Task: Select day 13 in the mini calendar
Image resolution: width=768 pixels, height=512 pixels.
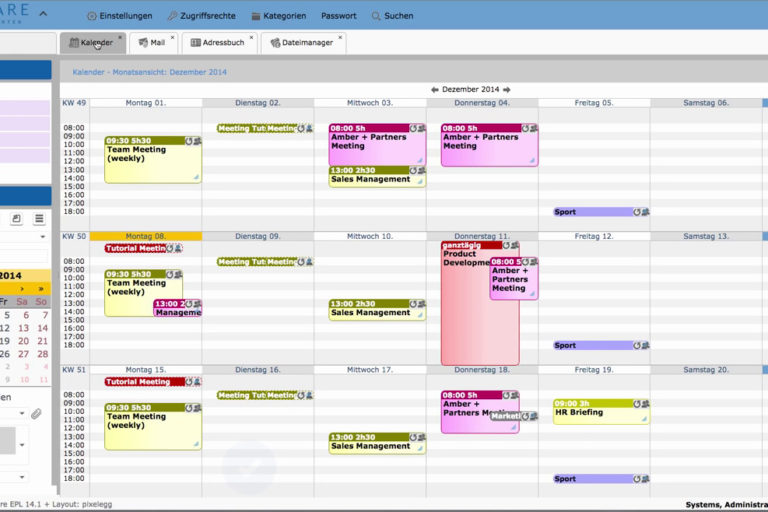Action: point(23,328)
